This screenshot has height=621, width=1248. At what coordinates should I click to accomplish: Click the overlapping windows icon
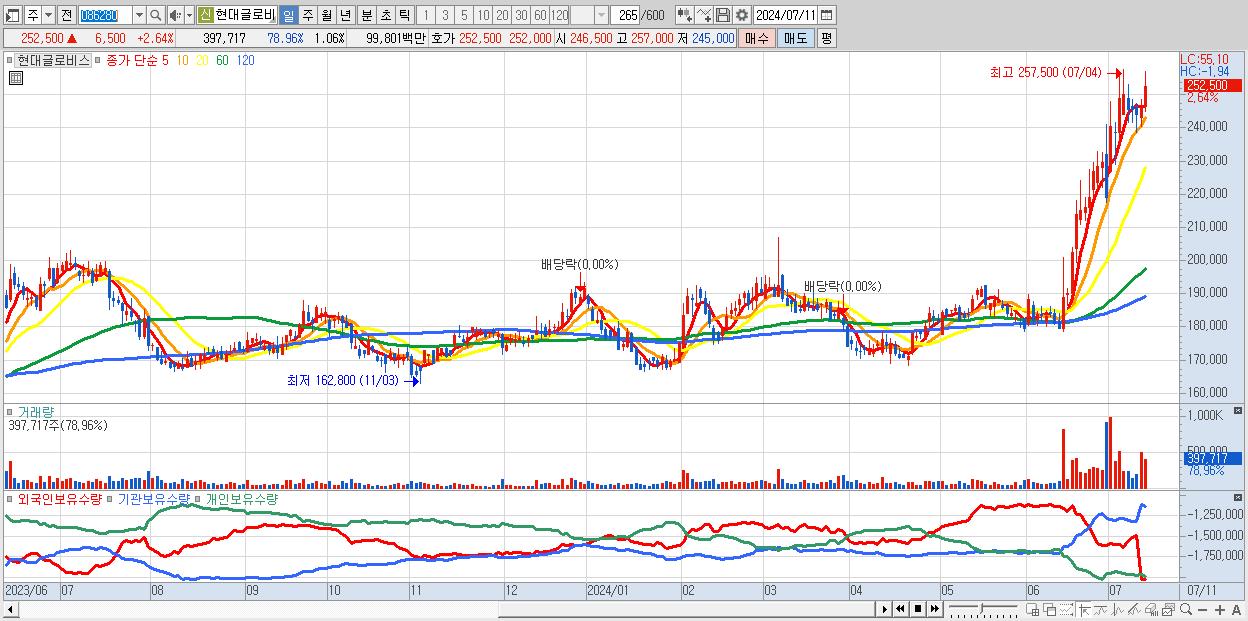click(x=1049, y=610)
